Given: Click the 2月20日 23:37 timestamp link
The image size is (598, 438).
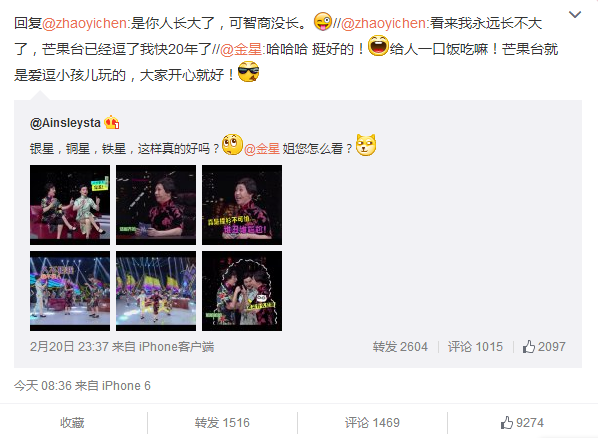Looking at the screenshot, I should (69, 346).
